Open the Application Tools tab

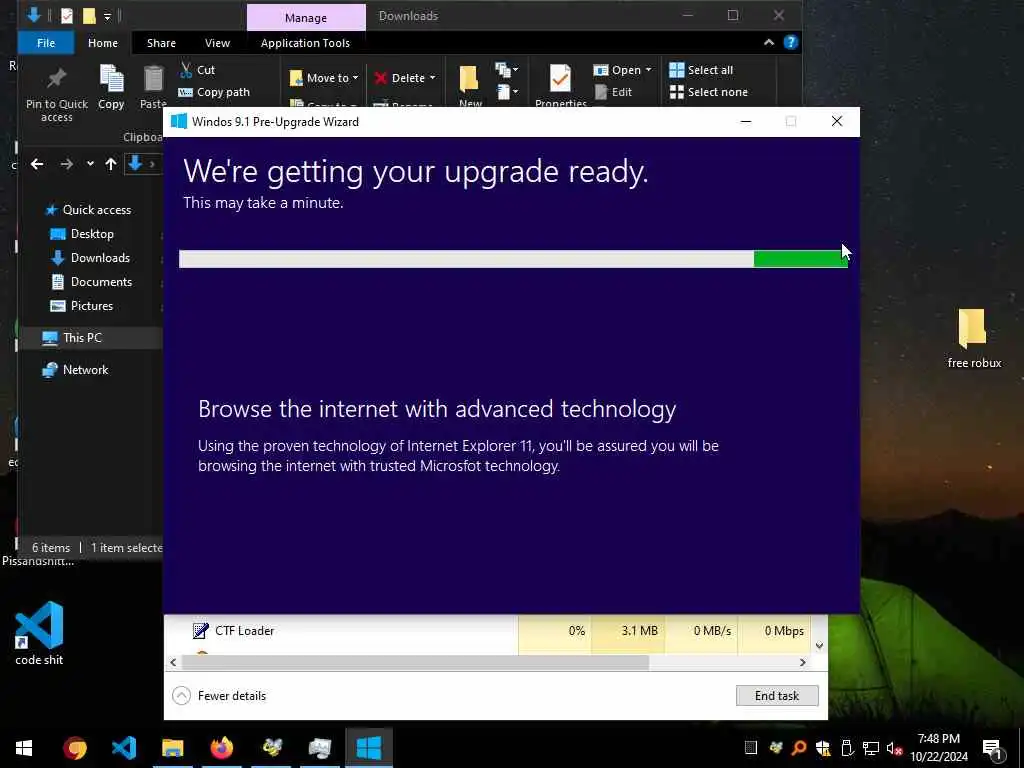[305, 43]
